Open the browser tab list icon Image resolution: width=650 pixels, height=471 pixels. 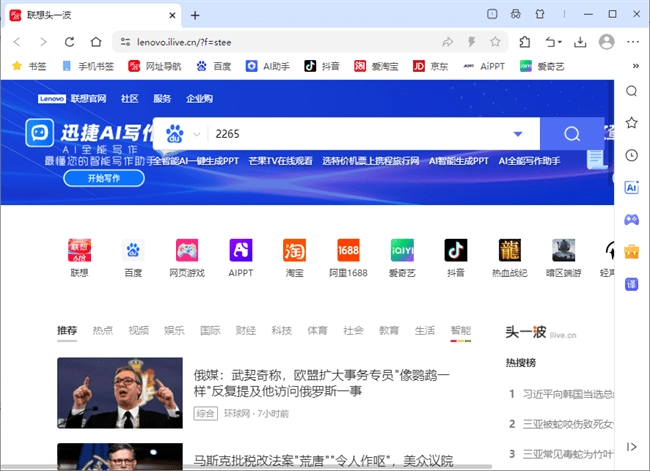[492, 14]
